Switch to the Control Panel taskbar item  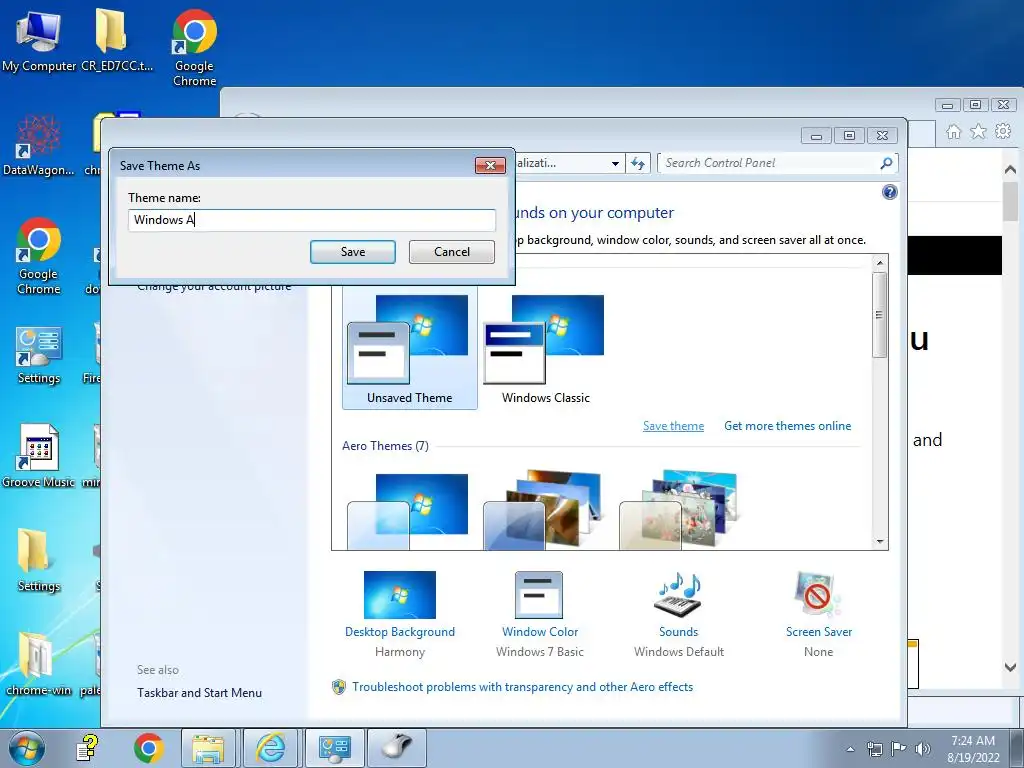(x=334, y=748)
